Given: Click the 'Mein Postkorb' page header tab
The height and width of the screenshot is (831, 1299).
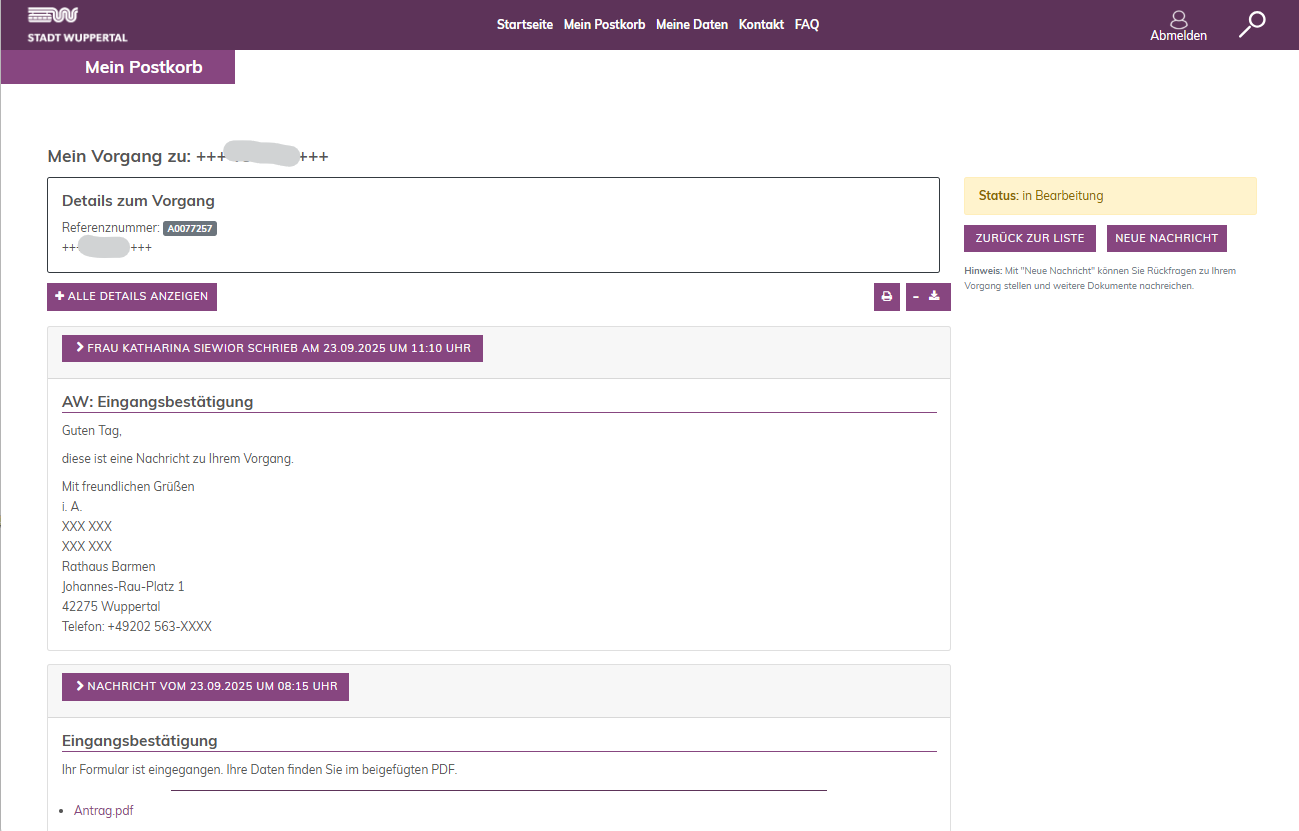Looking at the screenshot, I should [143, 67].
